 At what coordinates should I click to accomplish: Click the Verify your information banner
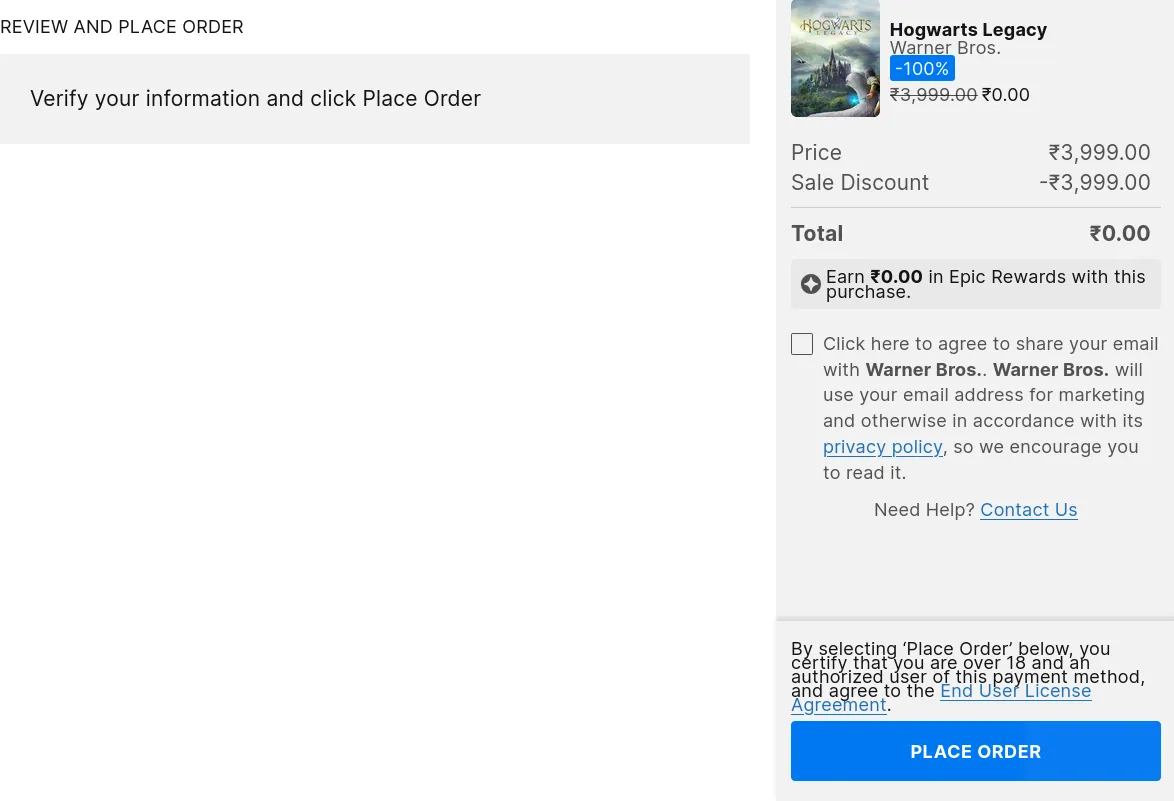(255, 98)
